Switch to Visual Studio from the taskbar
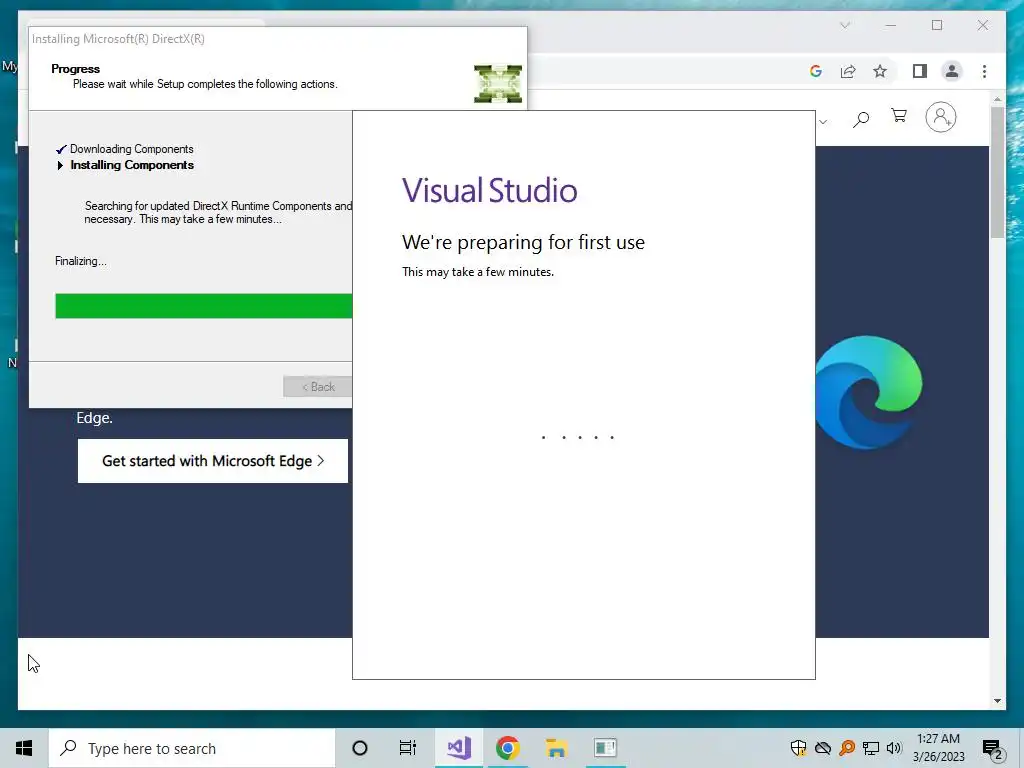Screen dimensions: 1024x768 pyautogui.click(x=459, y=748)
